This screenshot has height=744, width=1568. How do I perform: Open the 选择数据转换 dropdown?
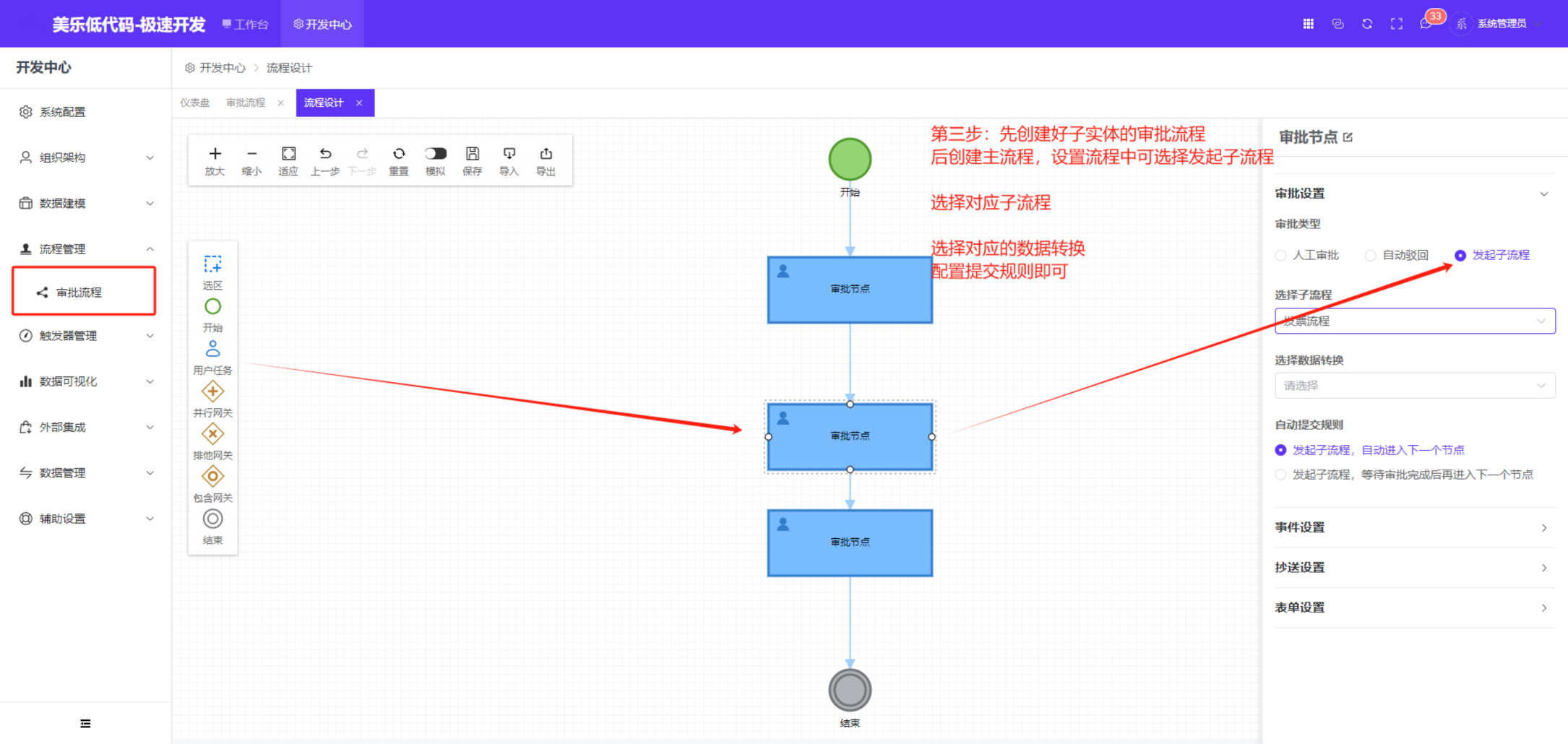pos(1414,386)
